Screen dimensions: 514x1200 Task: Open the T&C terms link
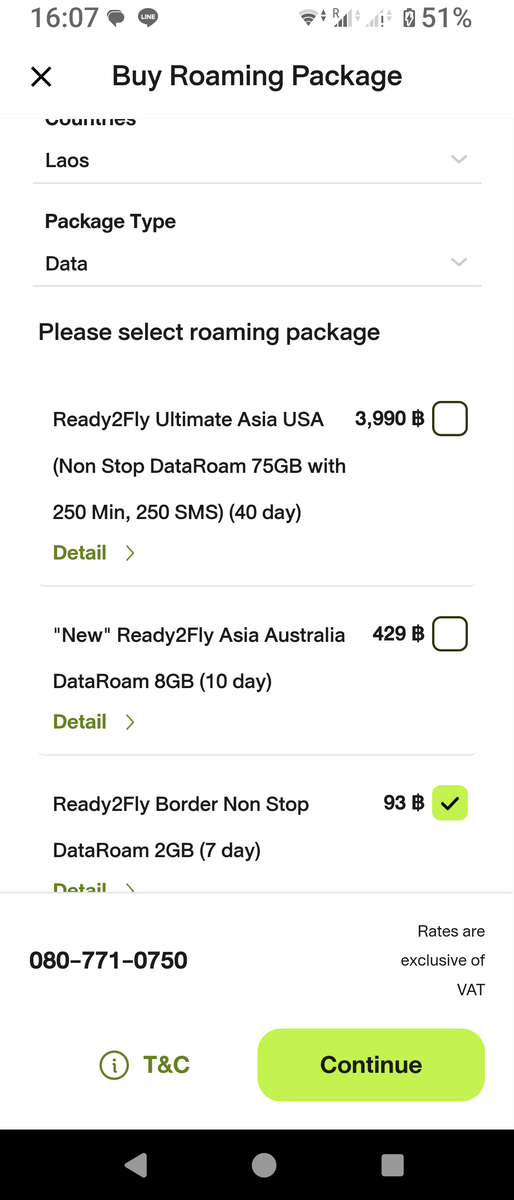coord(166,1065)
